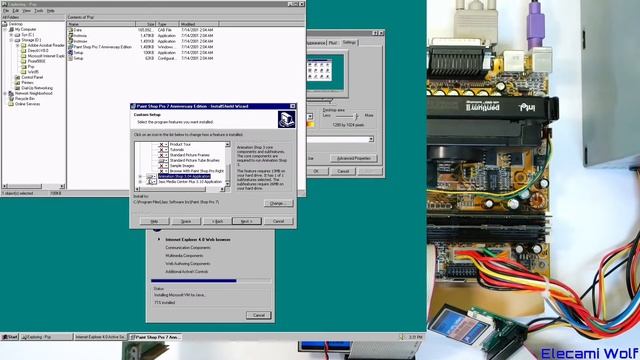
Task: Open Animation Shop 3.04 Application feature dropdown
Action: point(151,176)
